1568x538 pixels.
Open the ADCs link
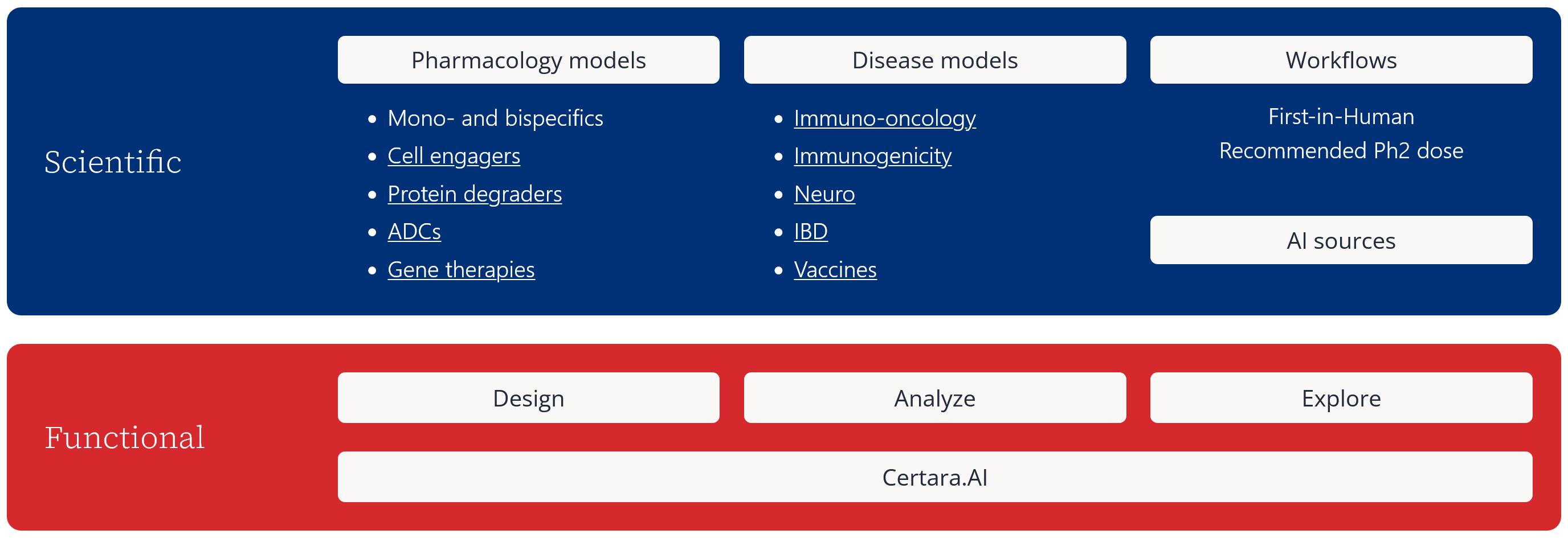pyautogui.click(x=414, y=232)
